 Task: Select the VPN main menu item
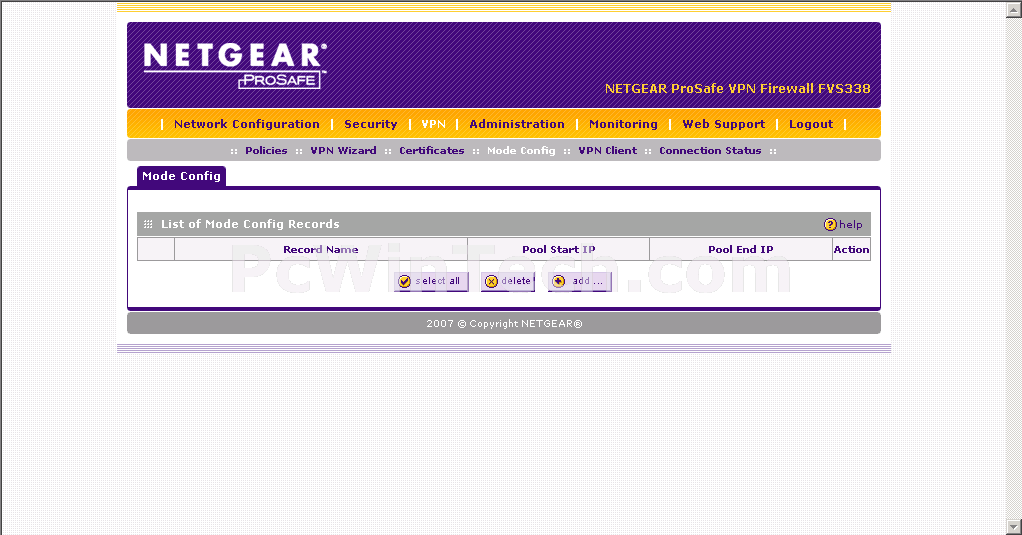[x=433, y=124]
